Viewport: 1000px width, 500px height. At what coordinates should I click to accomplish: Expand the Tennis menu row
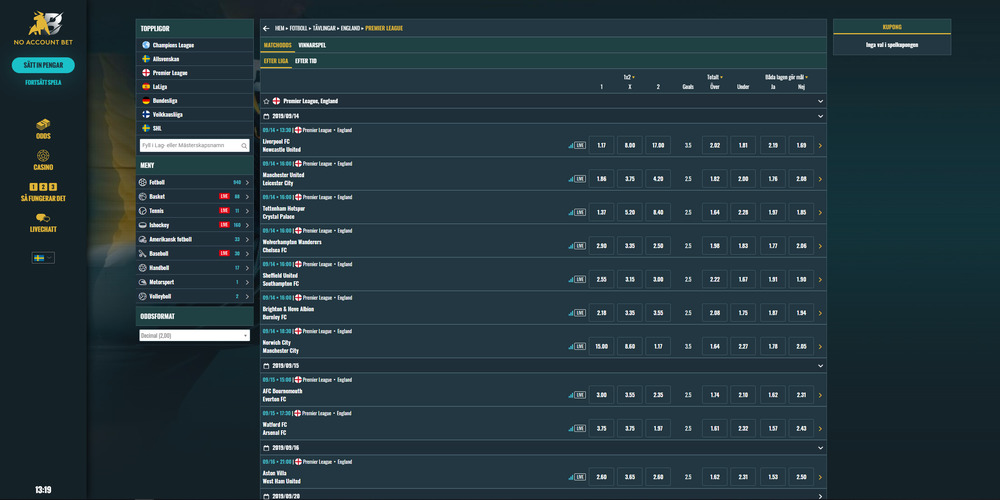click(195, 210)
